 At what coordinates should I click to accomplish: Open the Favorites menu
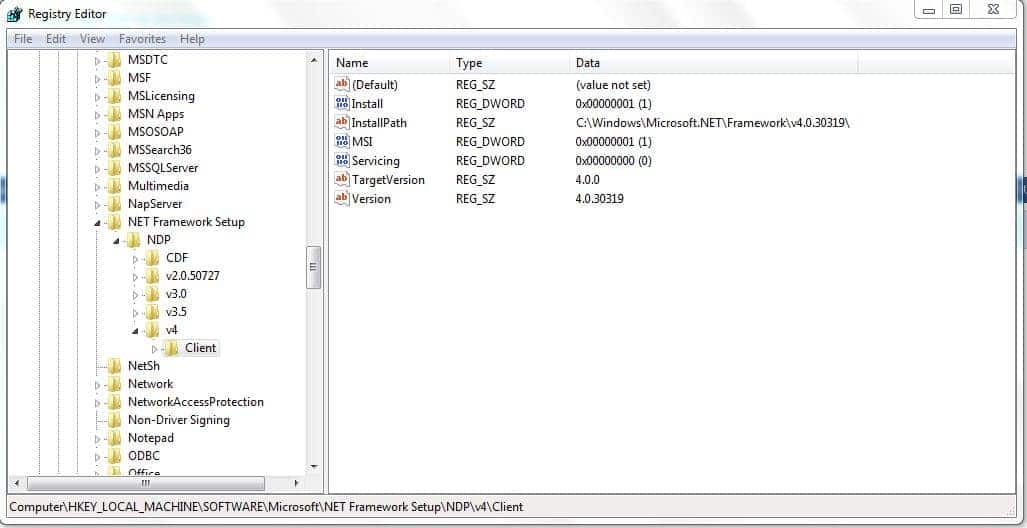pos(142,39)
